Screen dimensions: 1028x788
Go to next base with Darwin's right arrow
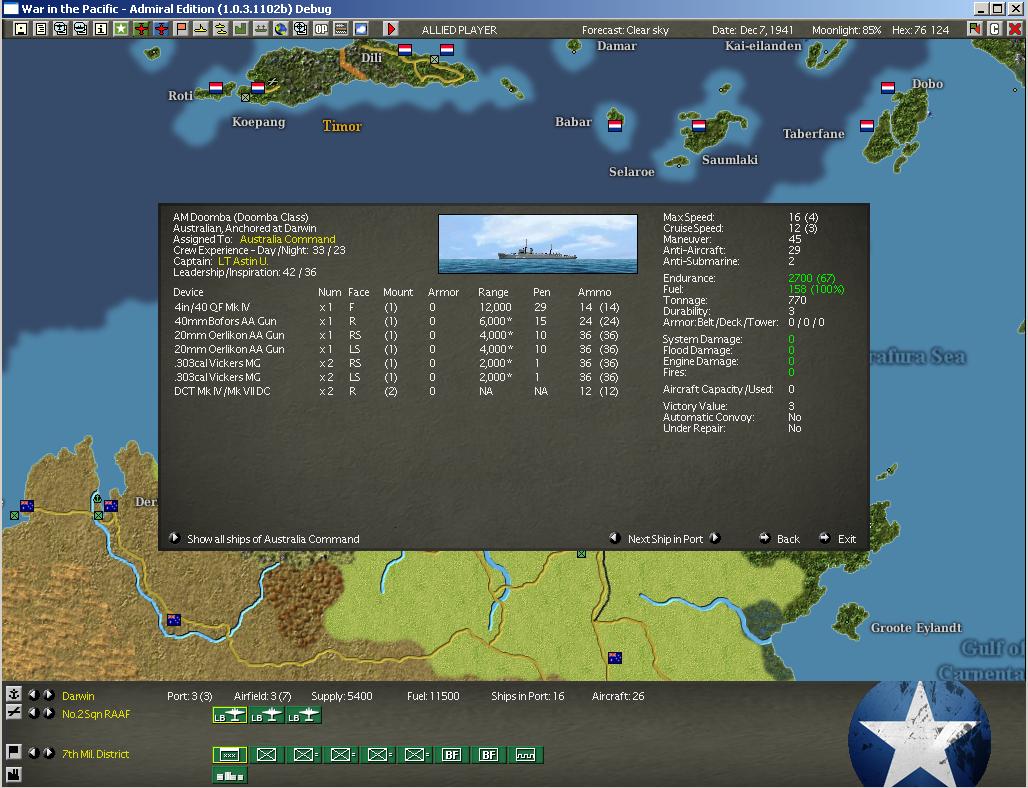coord(48,695)
